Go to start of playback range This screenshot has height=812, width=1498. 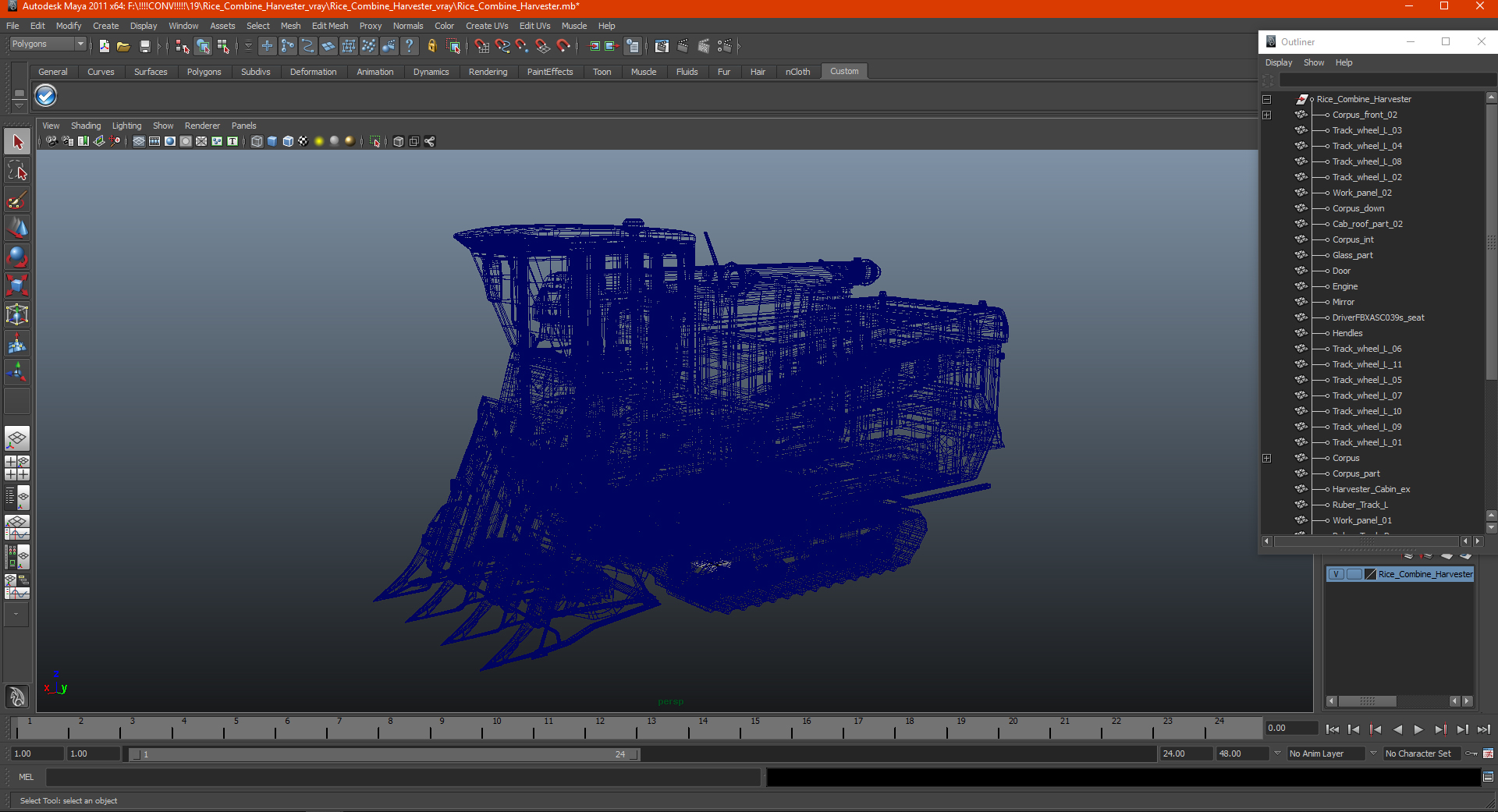tap(1333, 729)
